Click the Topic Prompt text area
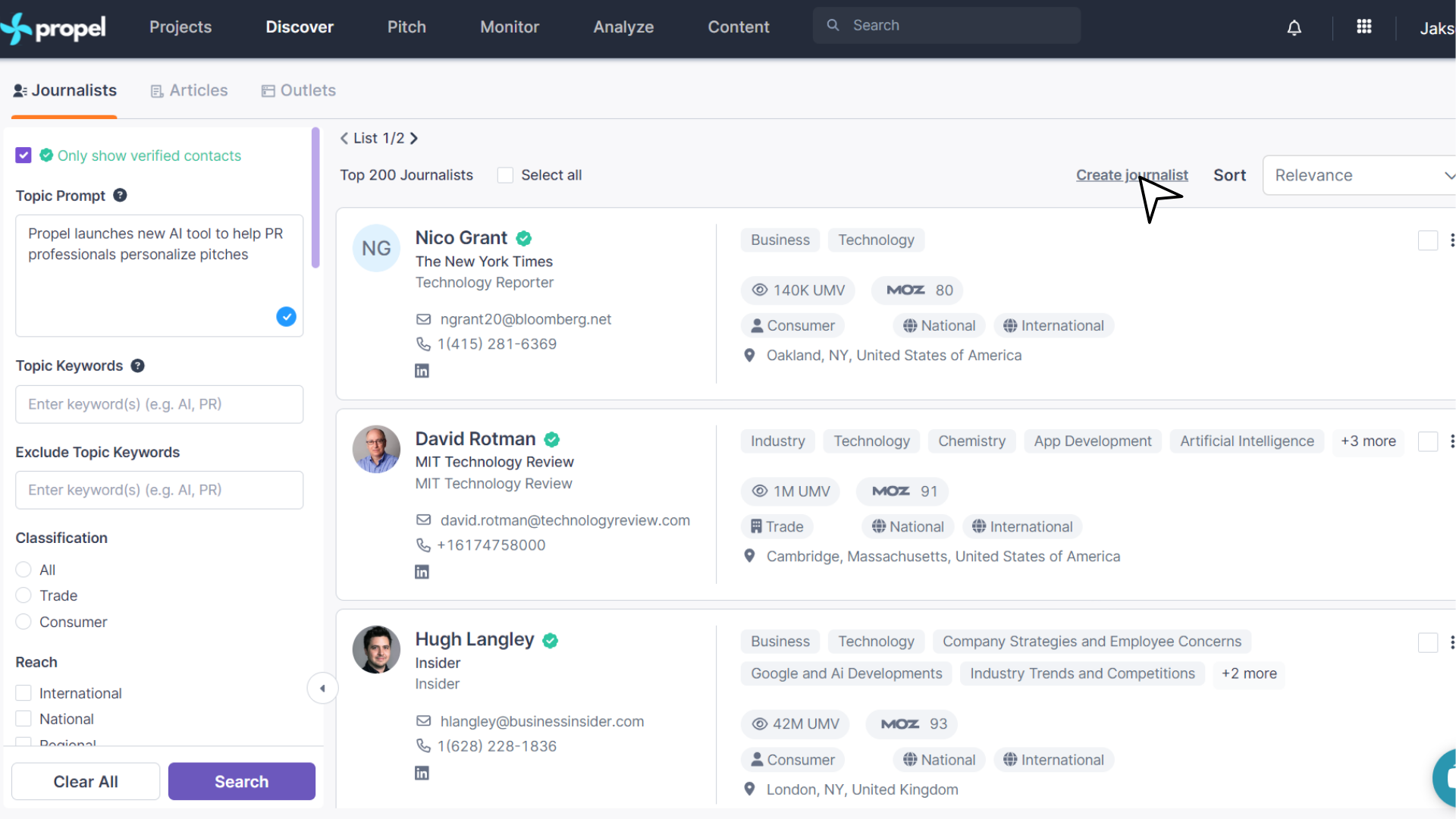This screenshot has width=1456, height=819. click(159, 275)
